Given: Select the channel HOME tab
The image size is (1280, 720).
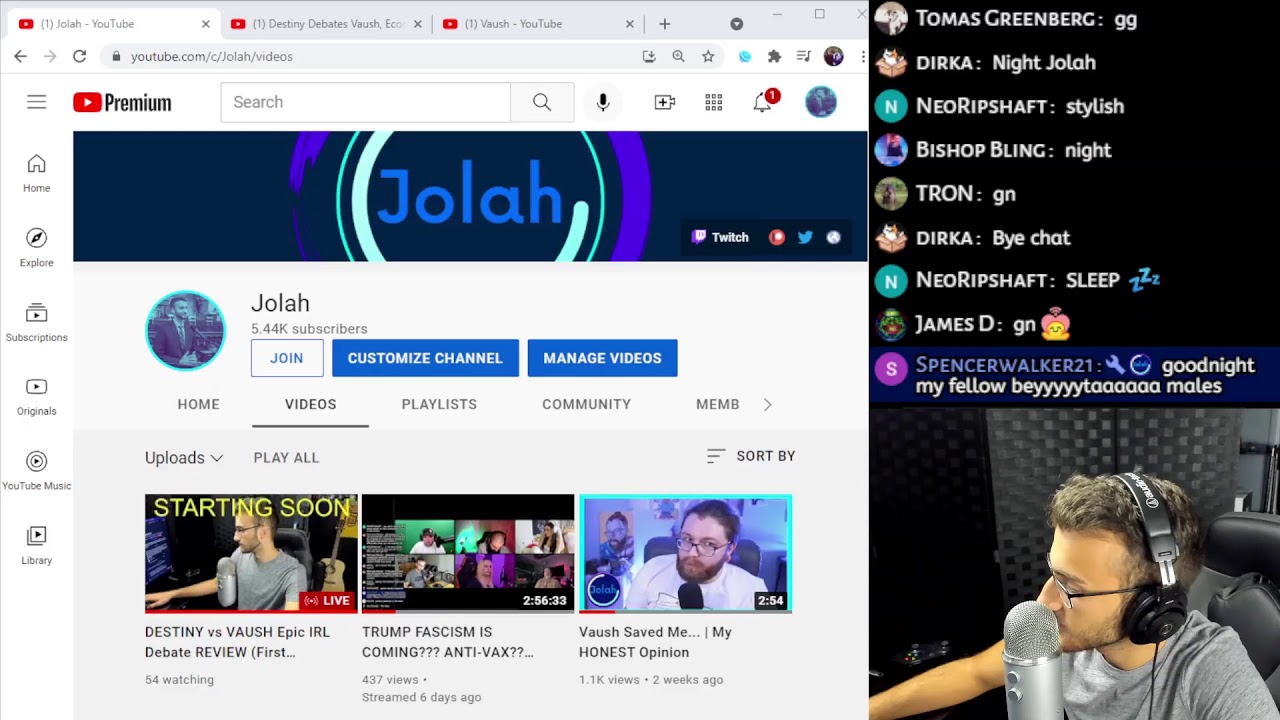Looking at the screenshot, I should 198,404.
